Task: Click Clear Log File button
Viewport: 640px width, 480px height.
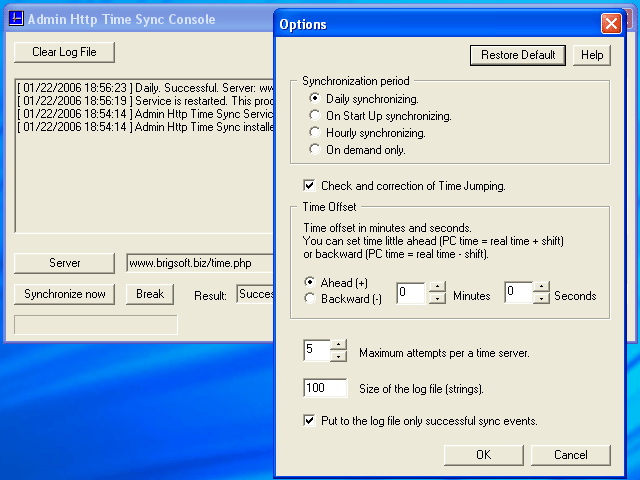Action: [64, 52]
